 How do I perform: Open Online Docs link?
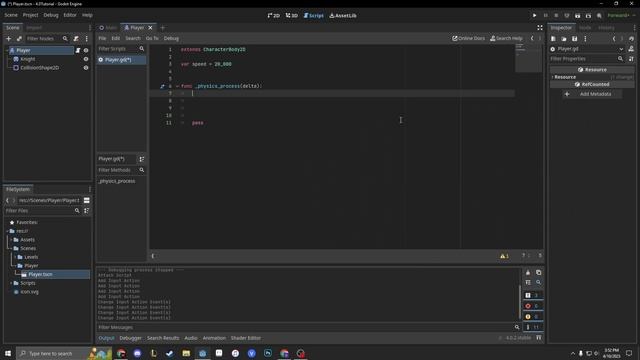click(x=469, y=38)
